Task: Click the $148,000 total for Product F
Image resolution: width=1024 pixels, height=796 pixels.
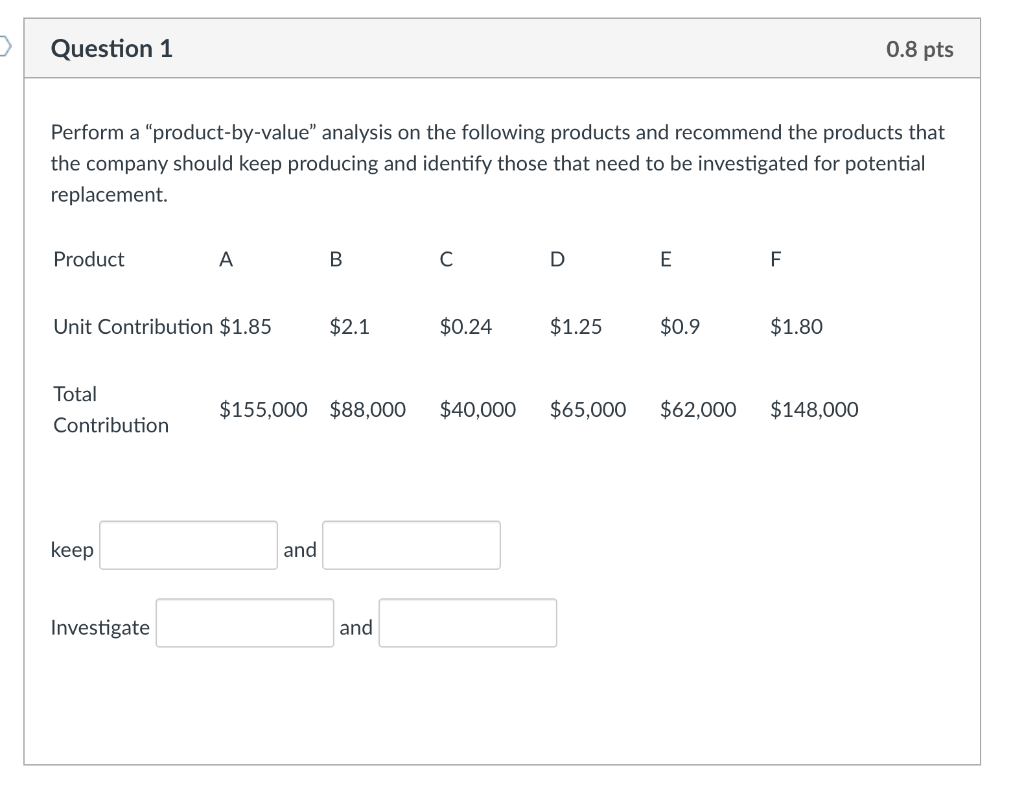Action: [x=815, y=409]
